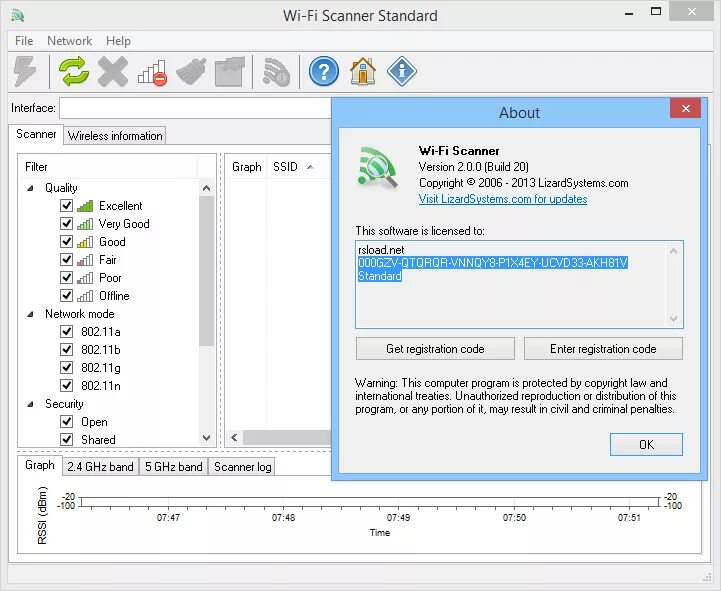Click OK in About dialog
This screenshot has height=591, width=721.
(647, 445)
